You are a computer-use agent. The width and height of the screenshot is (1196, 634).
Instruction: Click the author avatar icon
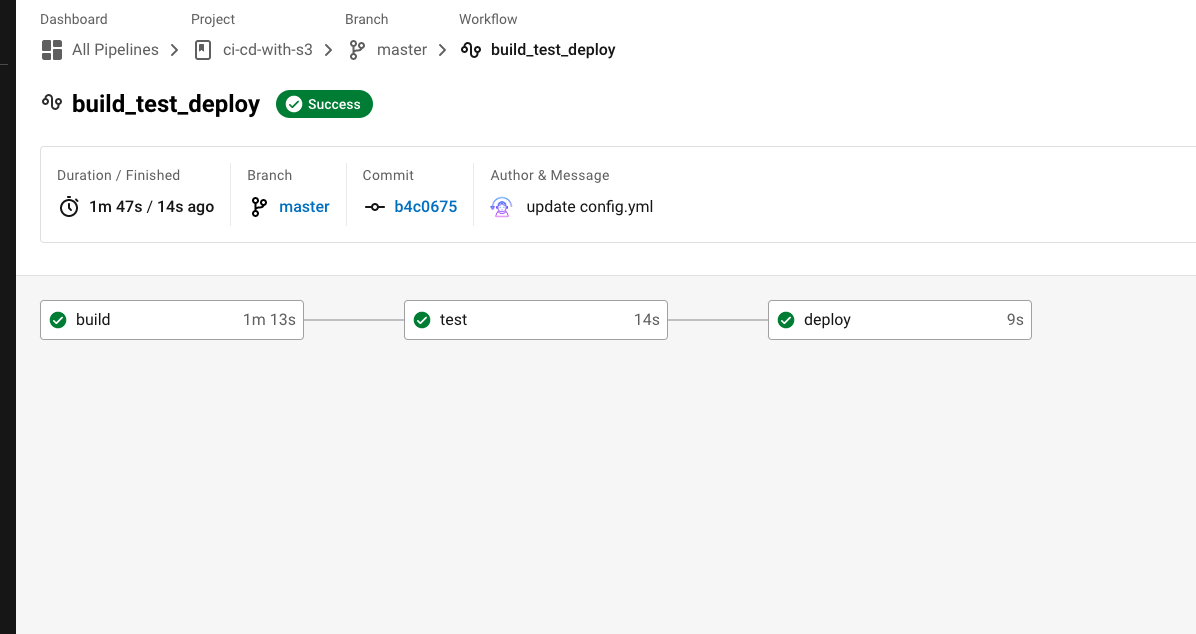(501, 207)
